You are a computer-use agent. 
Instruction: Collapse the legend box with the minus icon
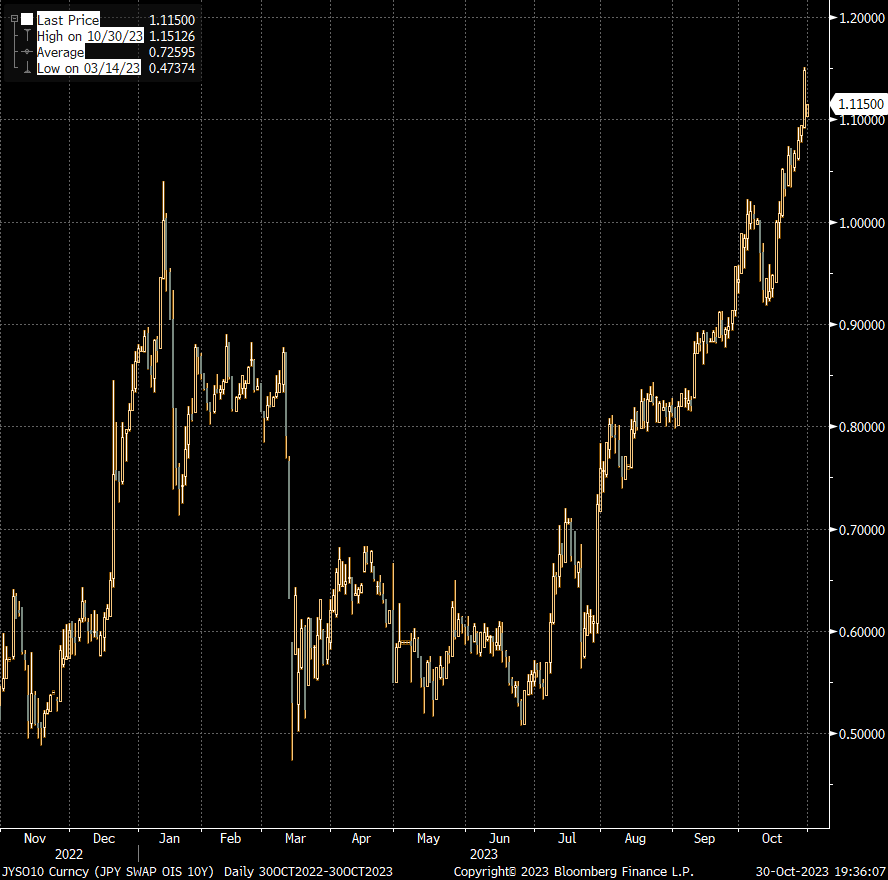click(x=14, y=19)
